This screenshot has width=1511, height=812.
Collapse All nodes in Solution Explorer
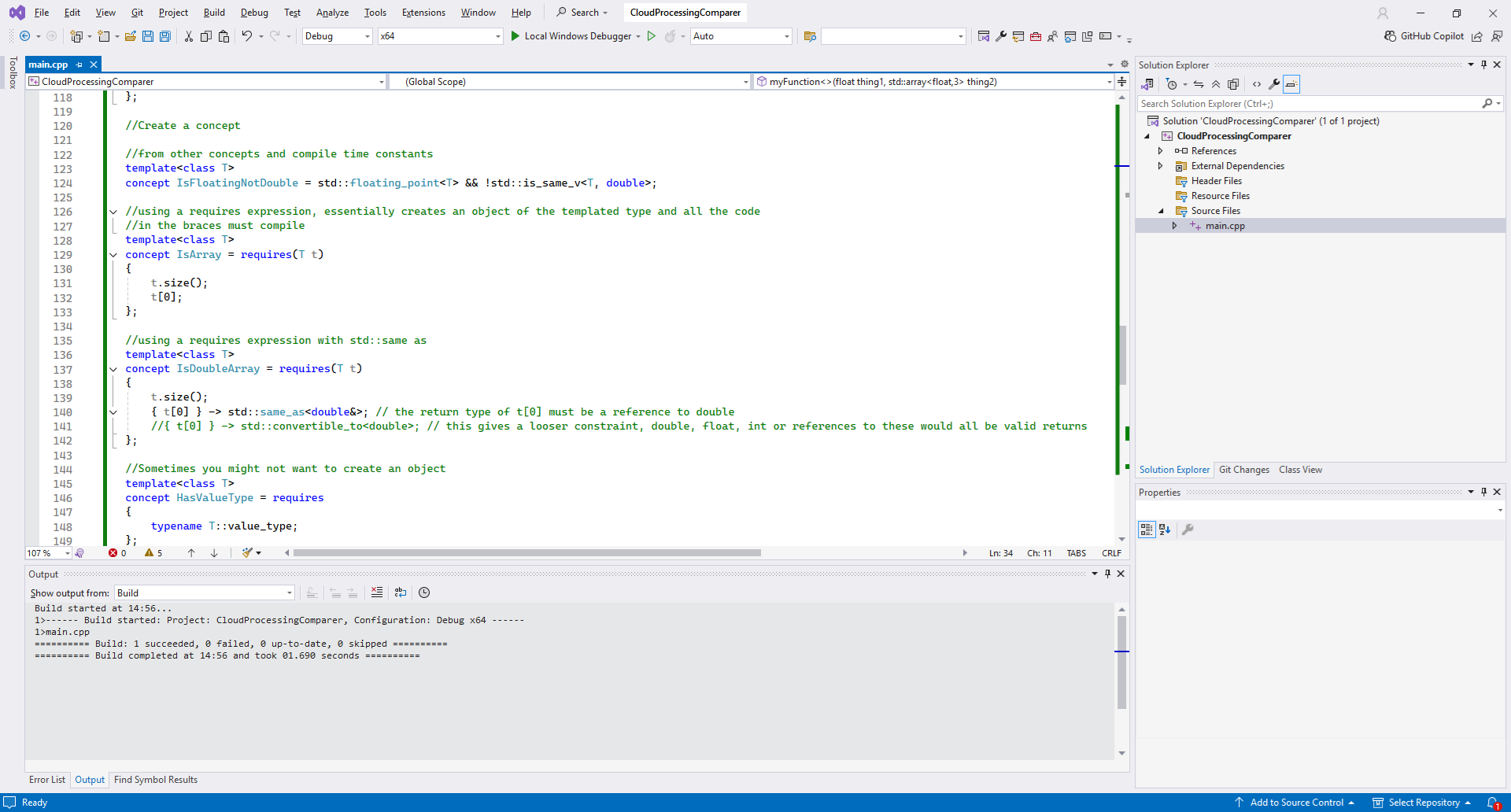[1216, 84]
